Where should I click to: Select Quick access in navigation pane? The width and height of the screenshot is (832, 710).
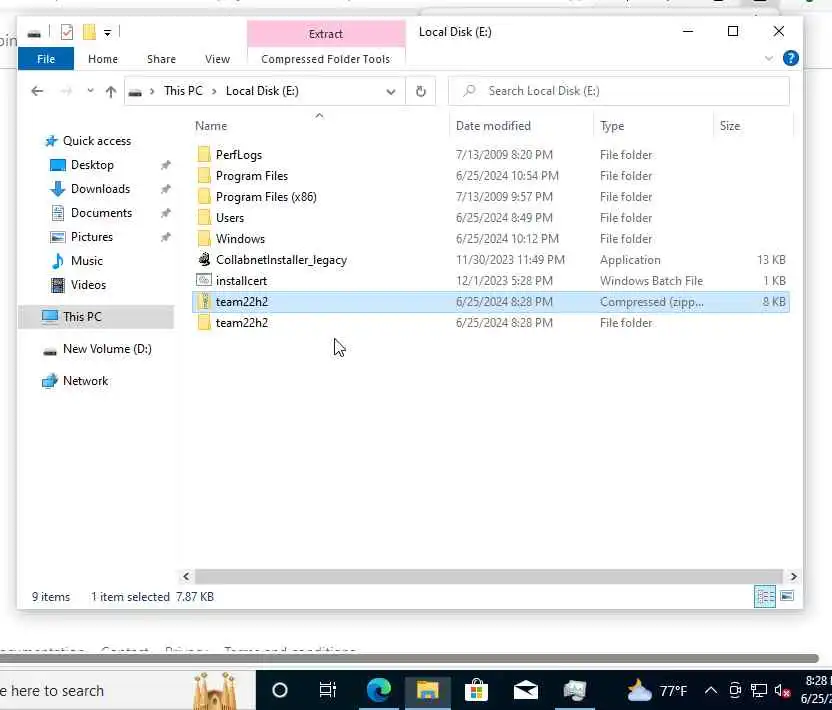coord(97,141)
